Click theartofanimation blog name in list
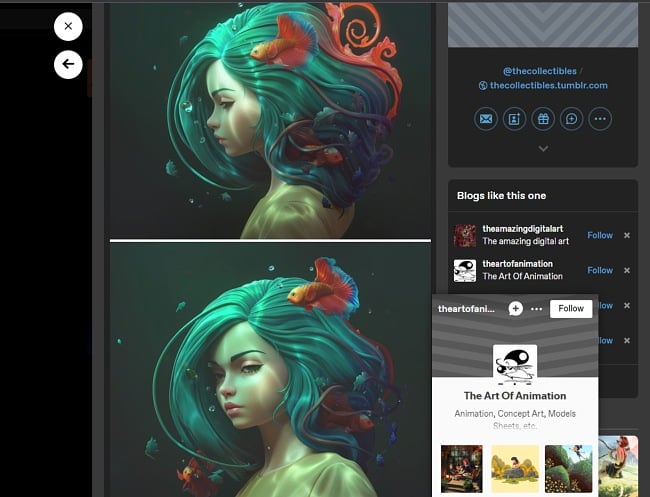This screenshot has width=650, height=497. [517, 264]
